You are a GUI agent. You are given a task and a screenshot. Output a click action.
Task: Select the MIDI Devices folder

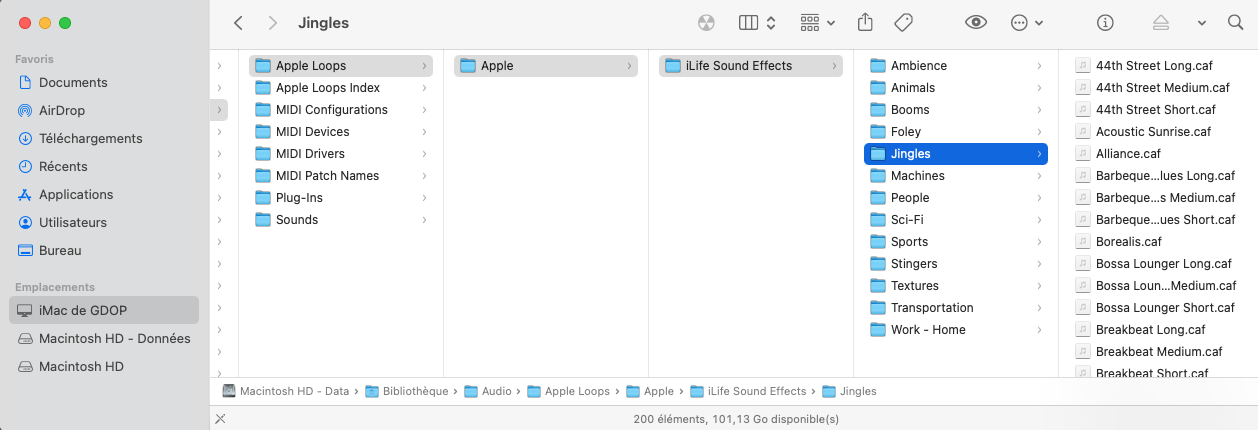pyautogui.click(x=341, y=132)
